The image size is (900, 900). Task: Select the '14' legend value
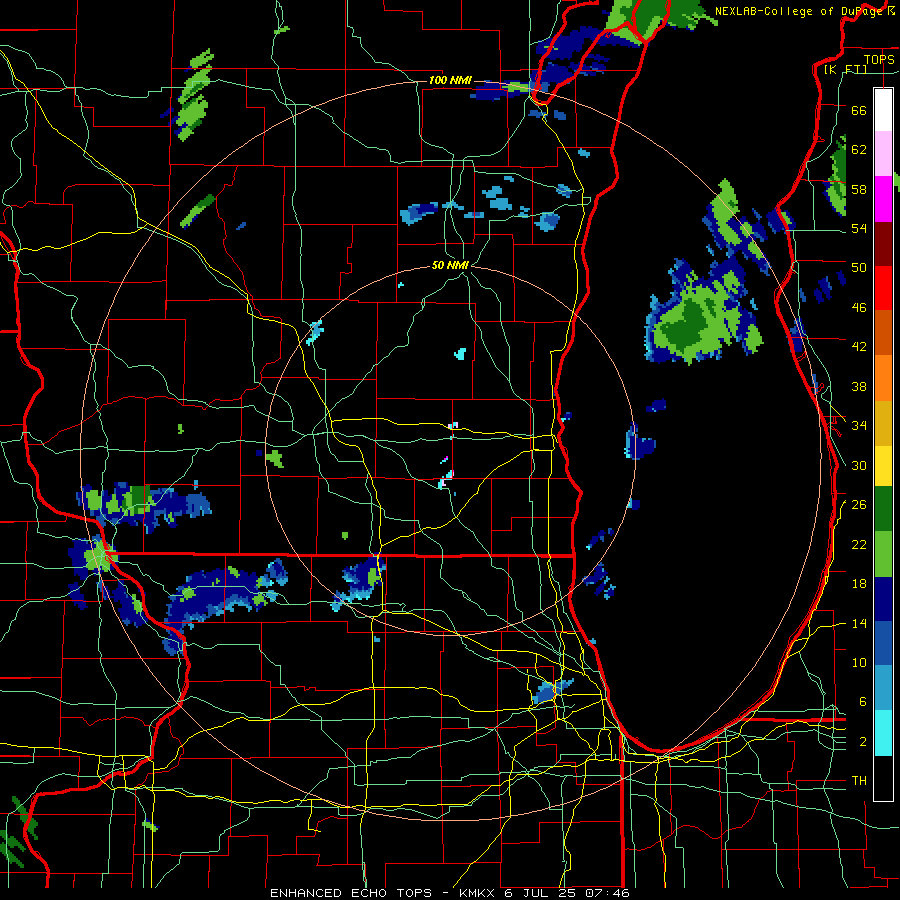point(859,623)
